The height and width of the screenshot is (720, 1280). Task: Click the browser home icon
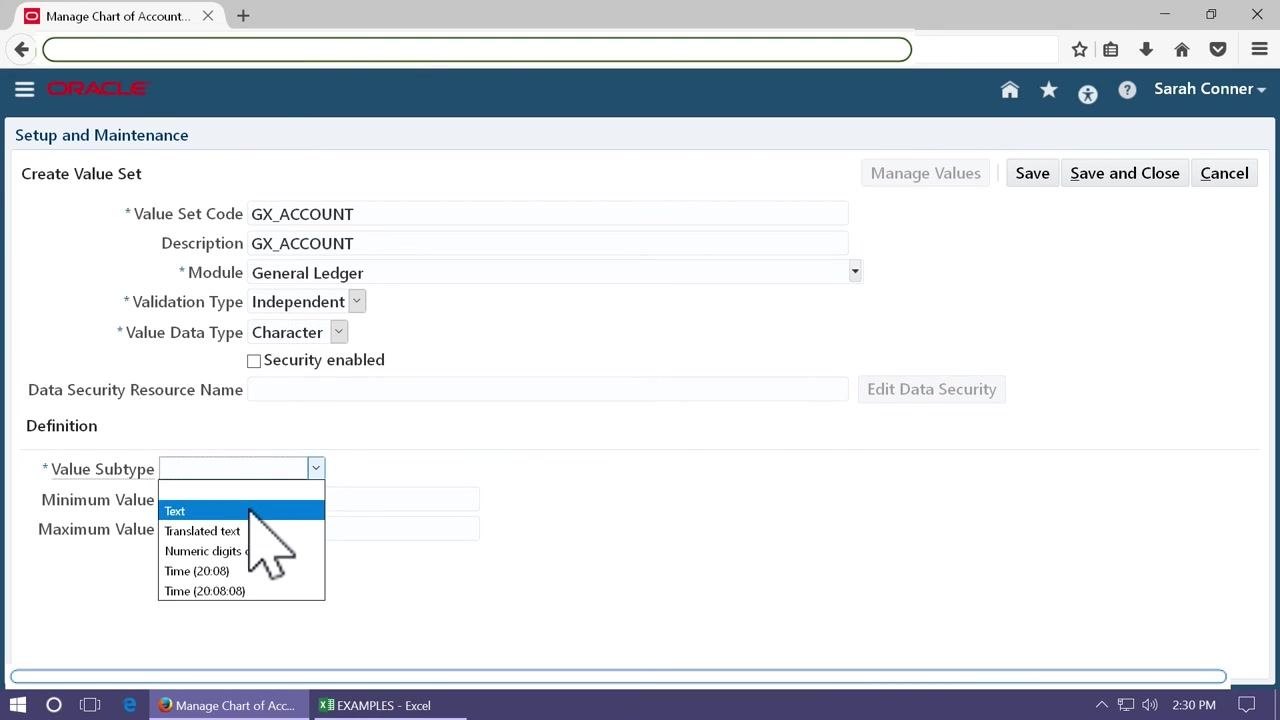tap(1181, 49)
